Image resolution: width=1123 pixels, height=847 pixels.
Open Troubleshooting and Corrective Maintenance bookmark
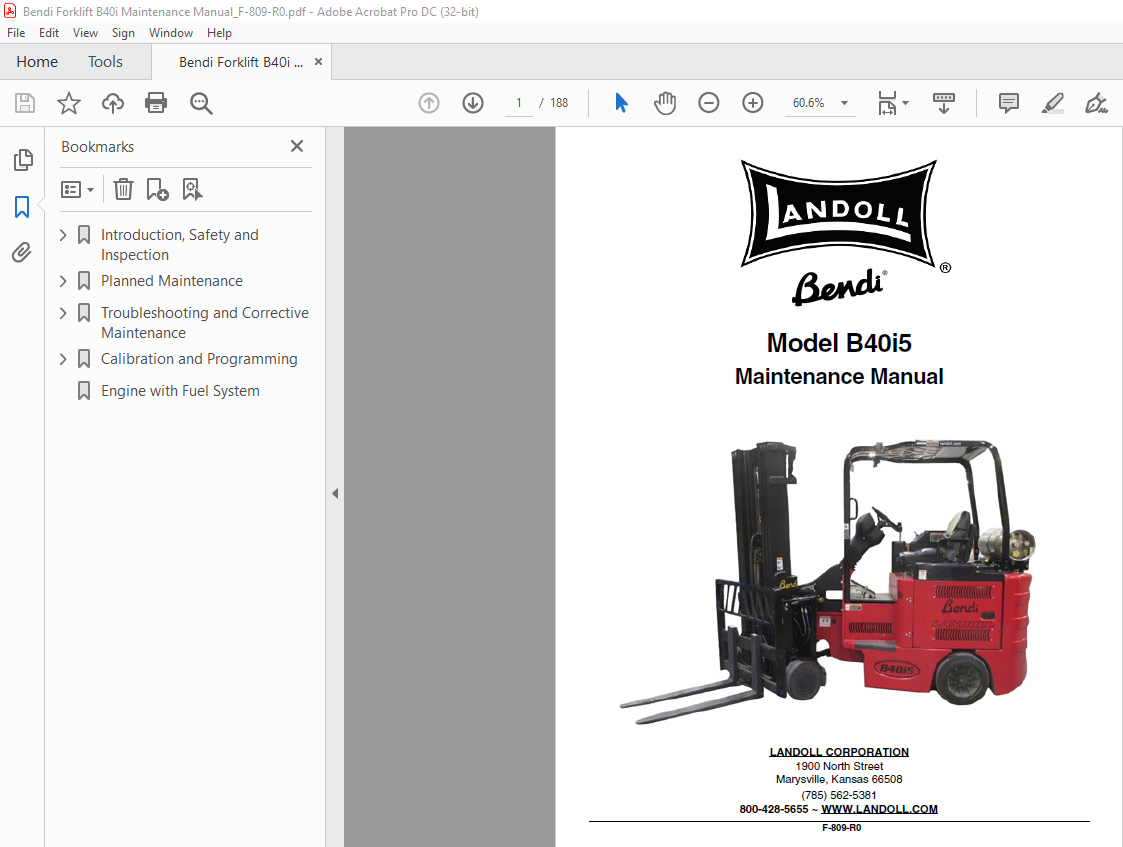point(205,323)
